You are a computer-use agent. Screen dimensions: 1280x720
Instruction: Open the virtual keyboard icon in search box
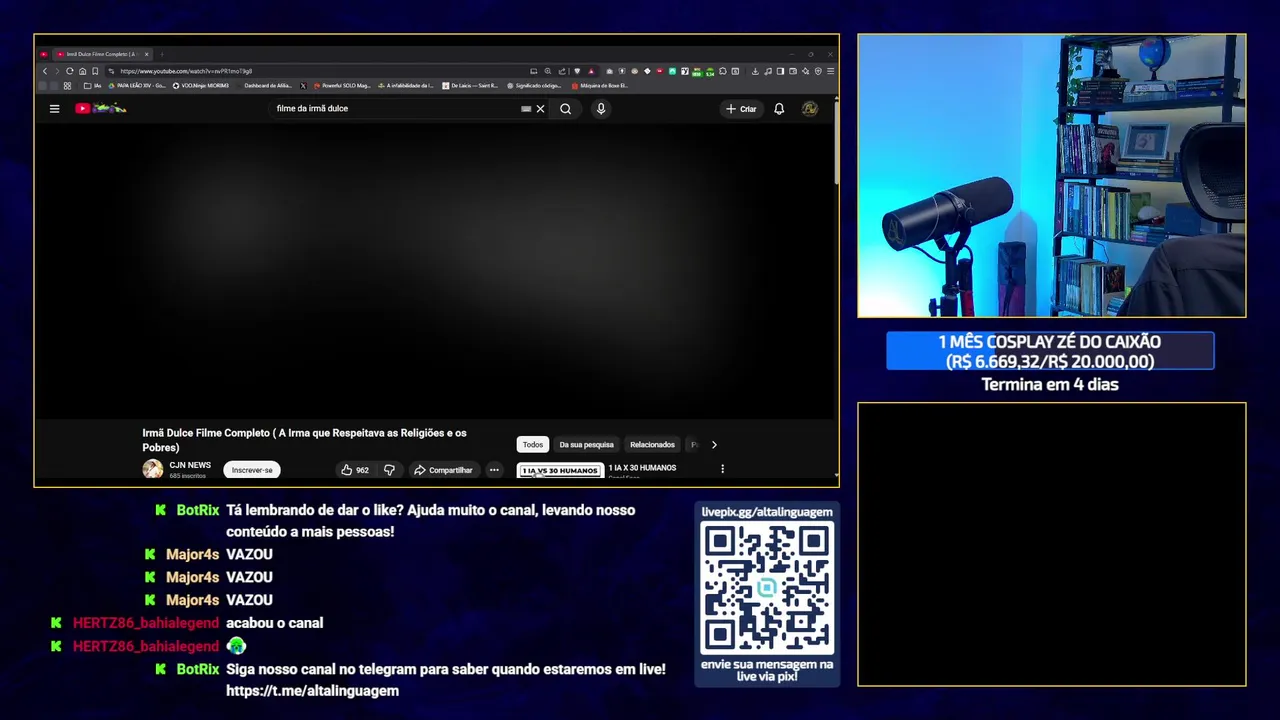point(526,109)
